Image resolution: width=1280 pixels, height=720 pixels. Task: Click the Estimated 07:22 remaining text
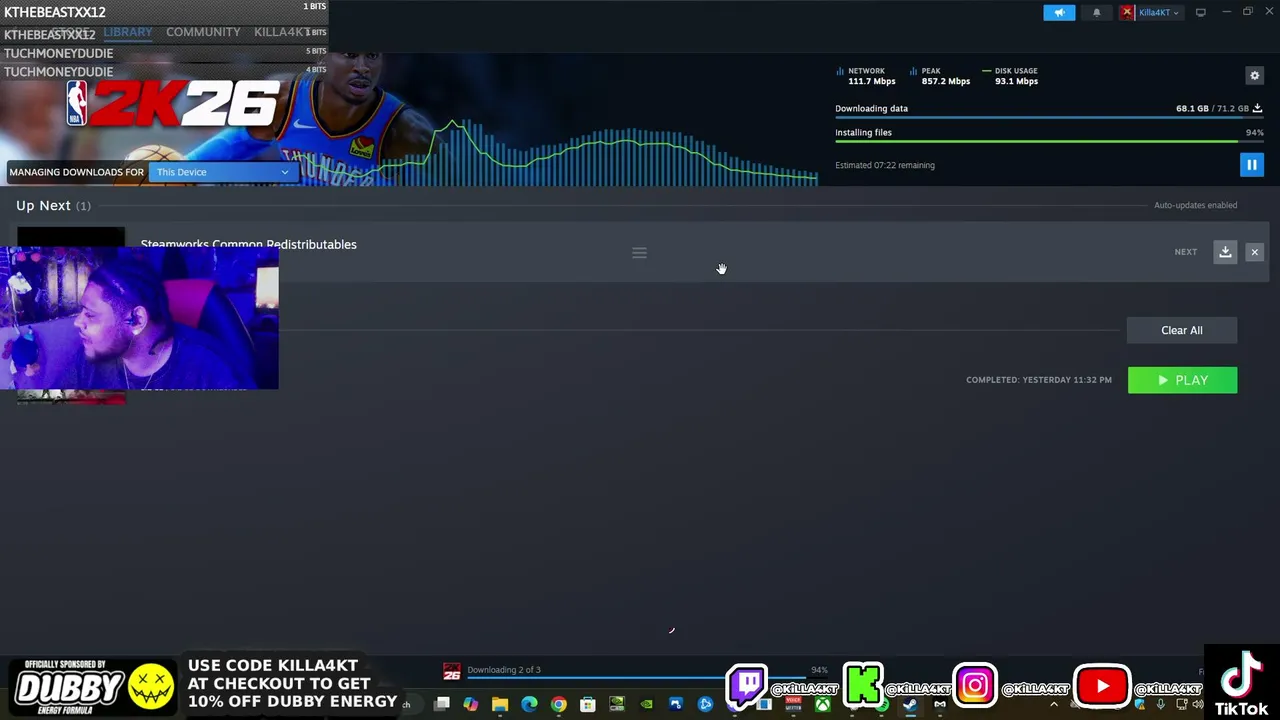coord(885,165)
